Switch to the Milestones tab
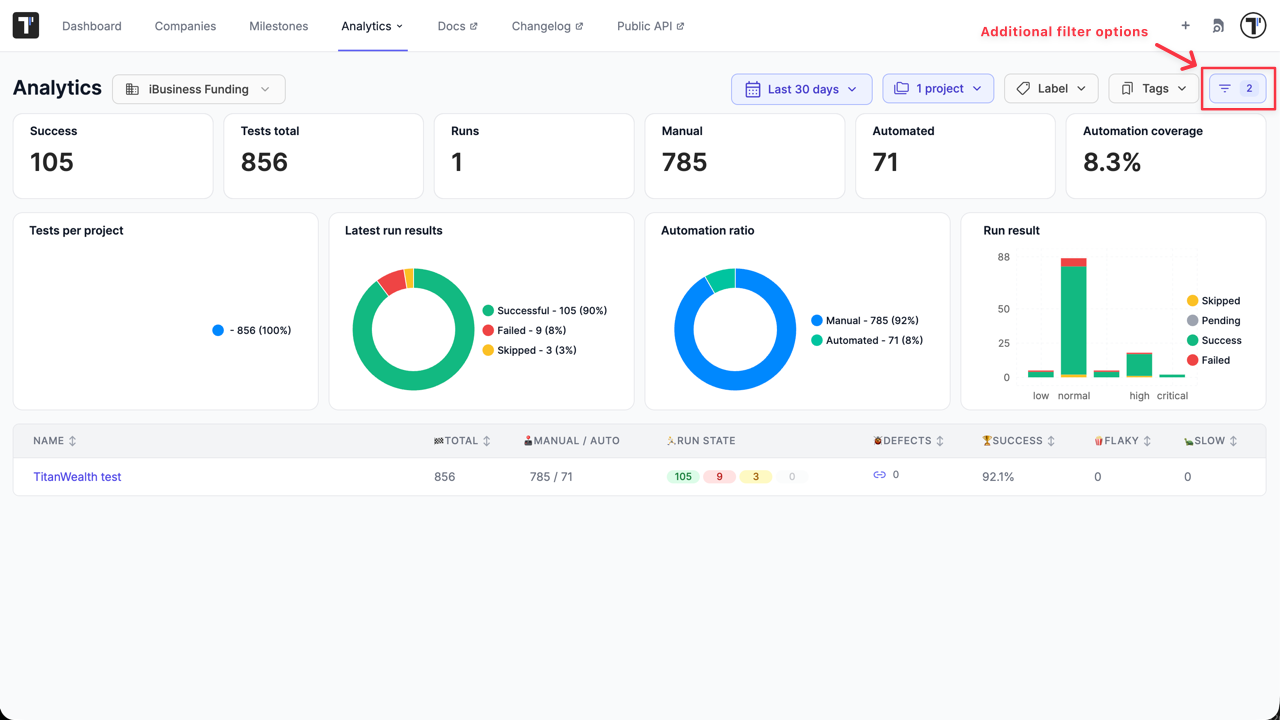Viewport: 1280px width, 720px height. coord(279,26)
